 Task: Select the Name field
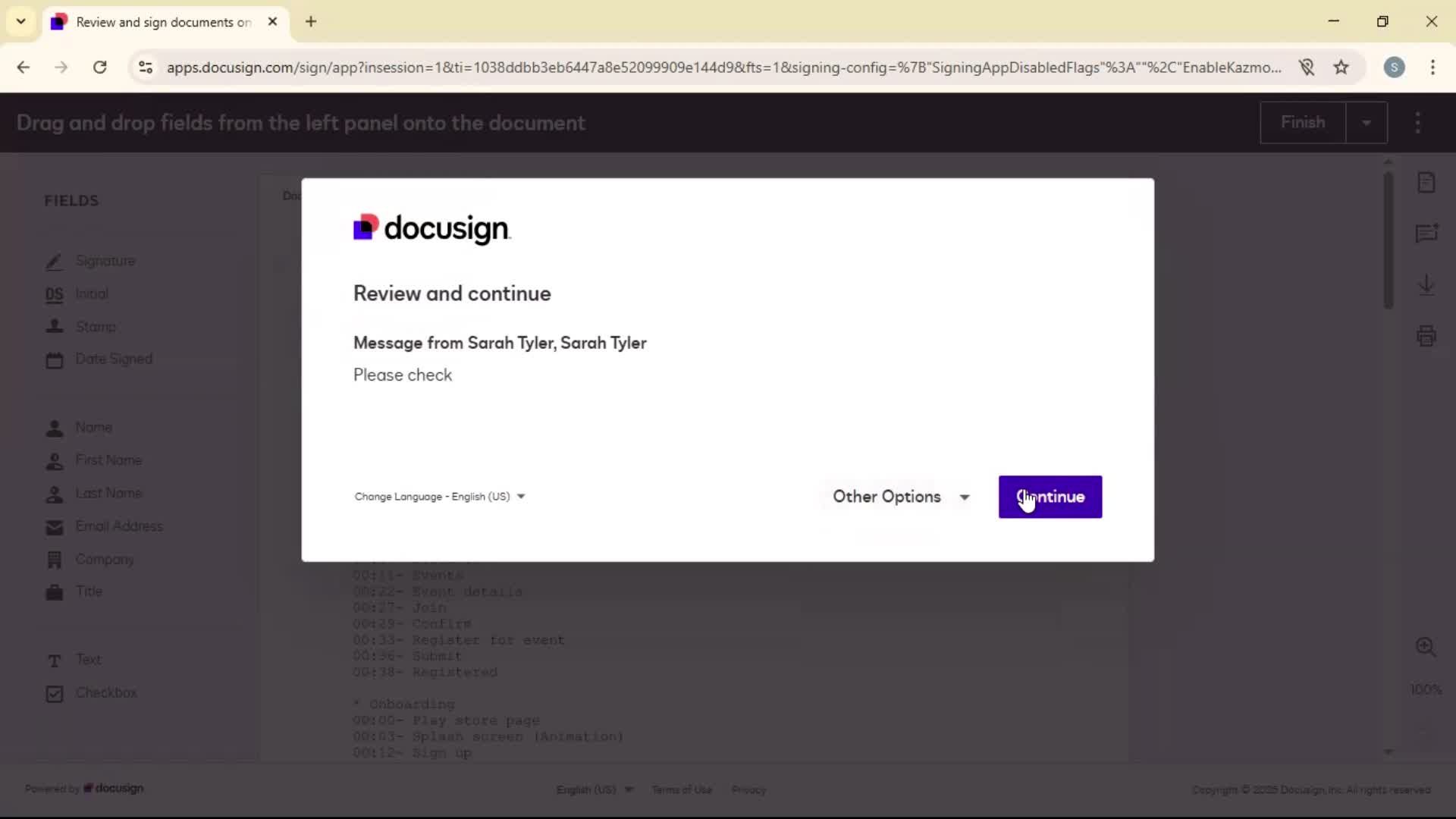point(79,428)
